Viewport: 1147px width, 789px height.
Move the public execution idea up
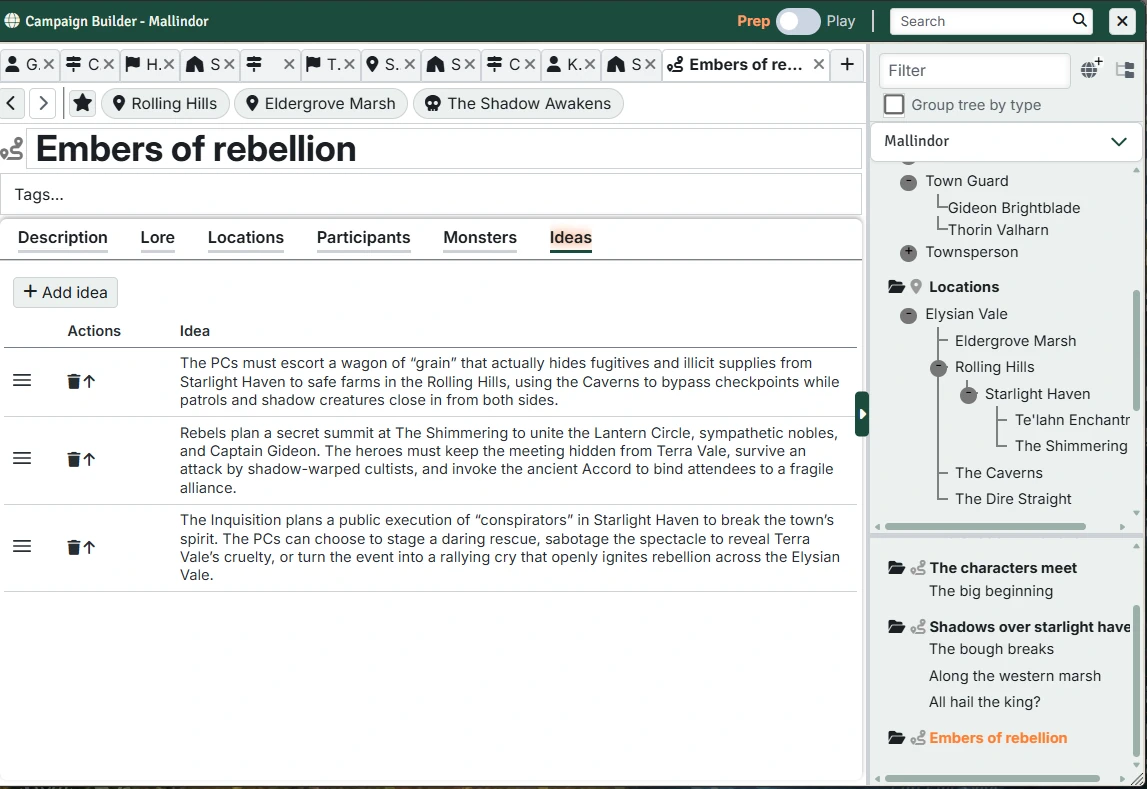pyautogui.click(x=89, y=547)
